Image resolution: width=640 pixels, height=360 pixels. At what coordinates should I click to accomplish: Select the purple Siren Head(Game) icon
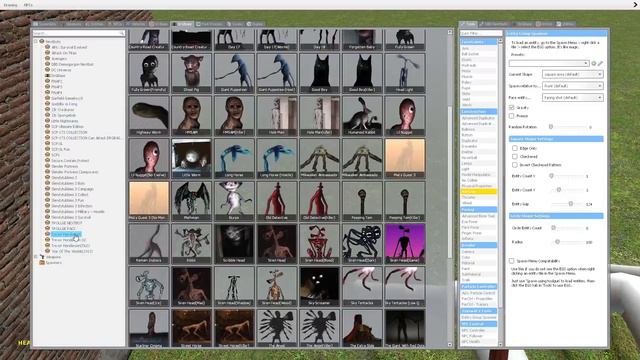tap(404, 243)
